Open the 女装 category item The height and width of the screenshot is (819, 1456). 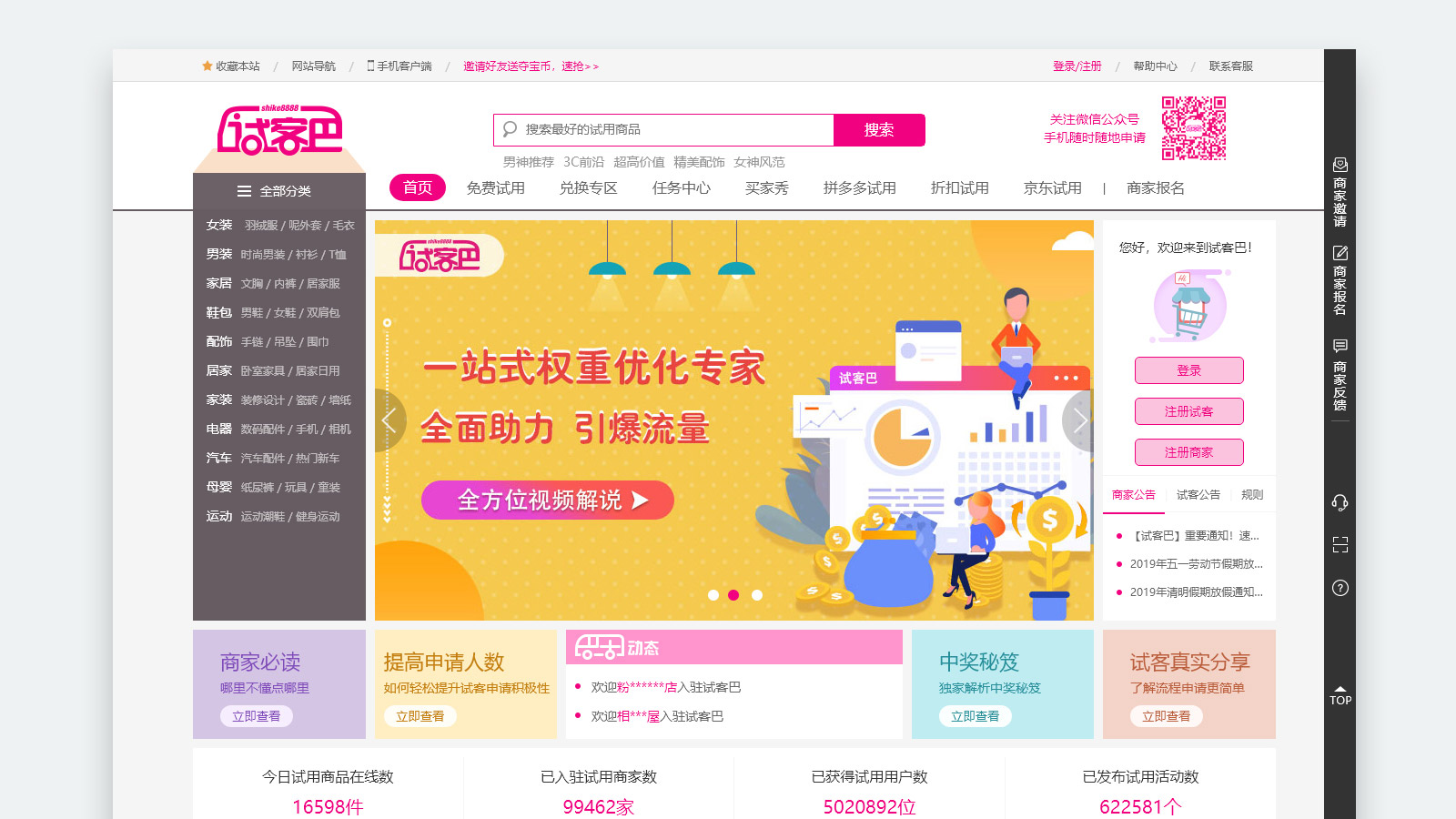click(x=218, y=225)
